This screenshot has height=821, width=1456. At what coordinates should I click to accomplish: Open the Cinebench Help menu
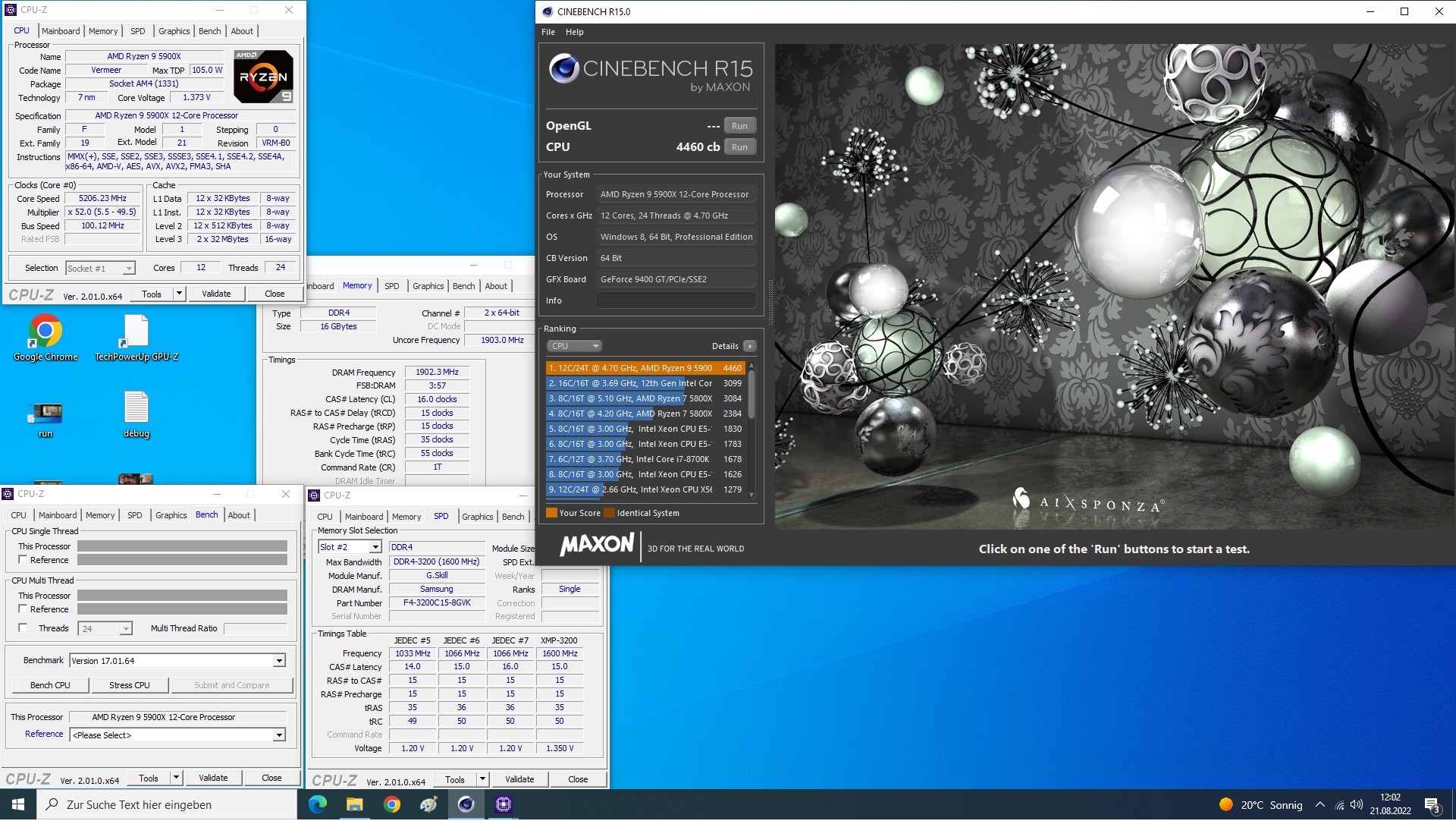pos(575,32)
